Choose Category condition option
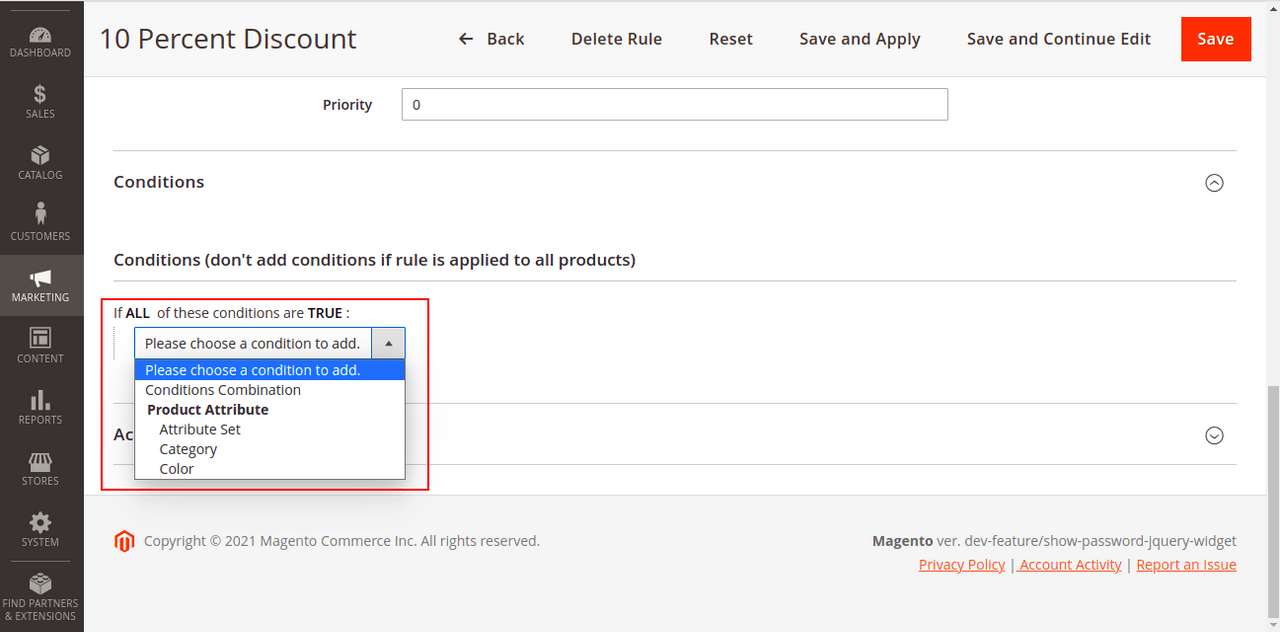This screenshot has height=632, width=1280. pyautogui.click(x=270, y=449)
